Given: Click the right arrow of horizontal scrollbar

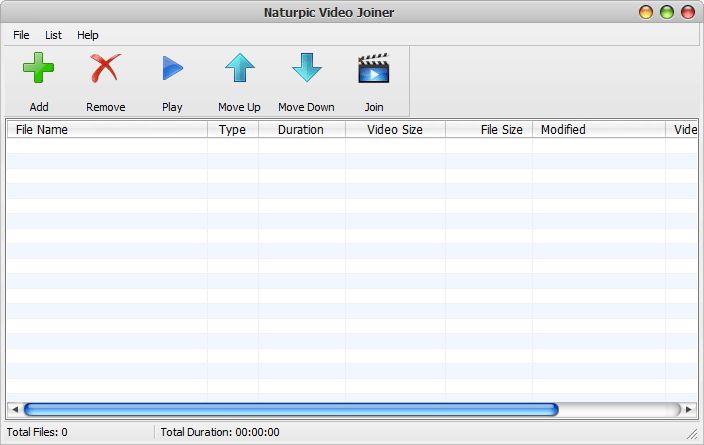Looking at the screenshot, I should click(689, 410).
